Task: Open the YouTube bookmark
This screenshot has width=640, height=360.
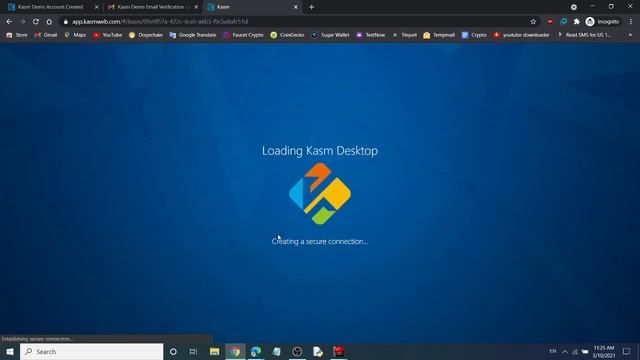Action: coord(108,35)
